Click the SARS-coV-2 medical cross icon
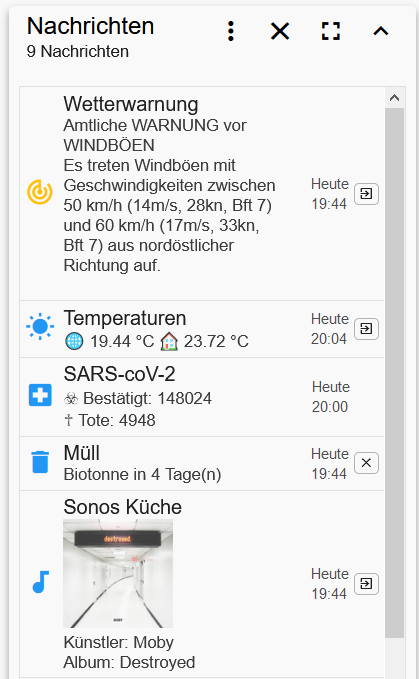 coord(40,395)
